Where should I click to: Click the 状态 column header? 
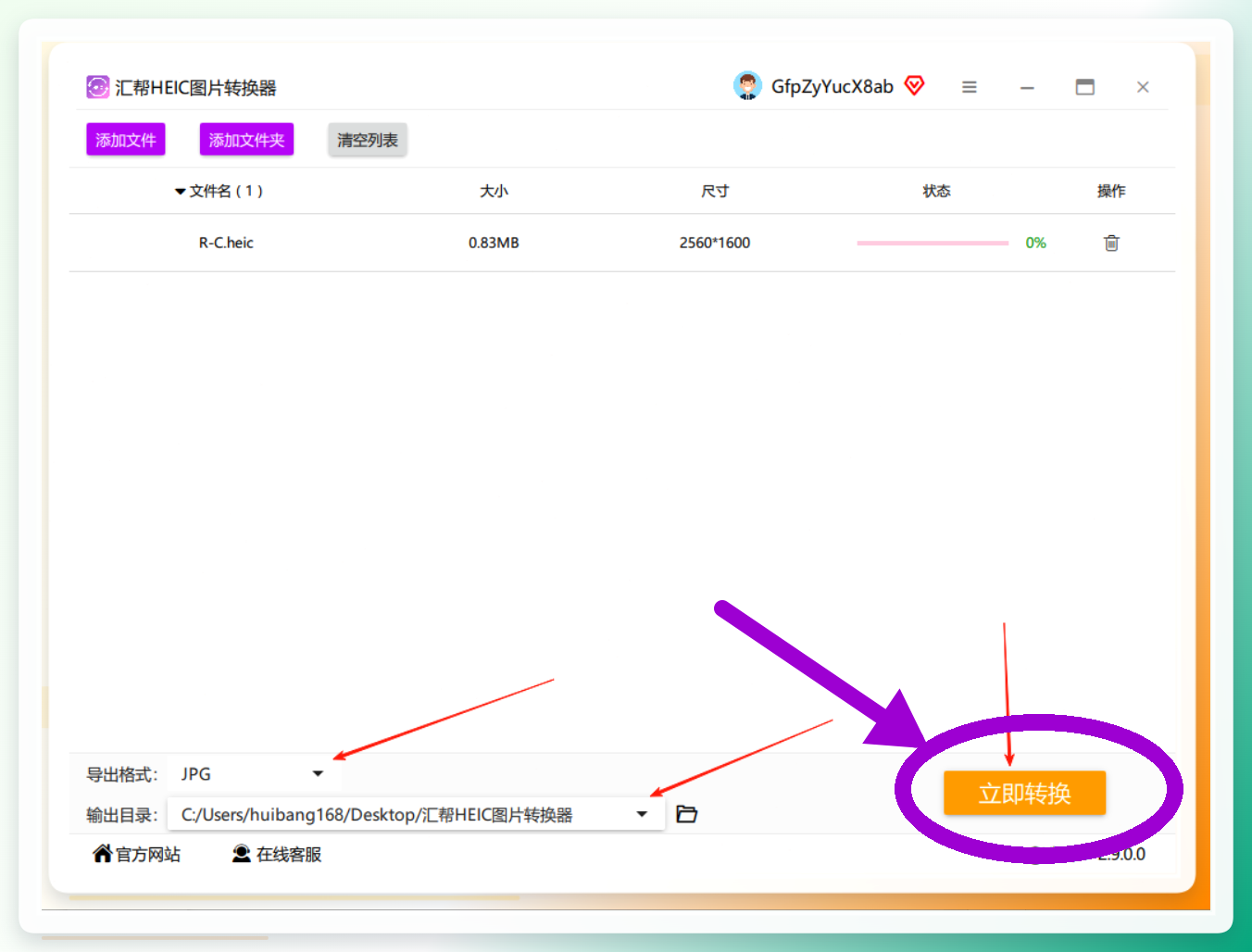(x=936, y=191)
